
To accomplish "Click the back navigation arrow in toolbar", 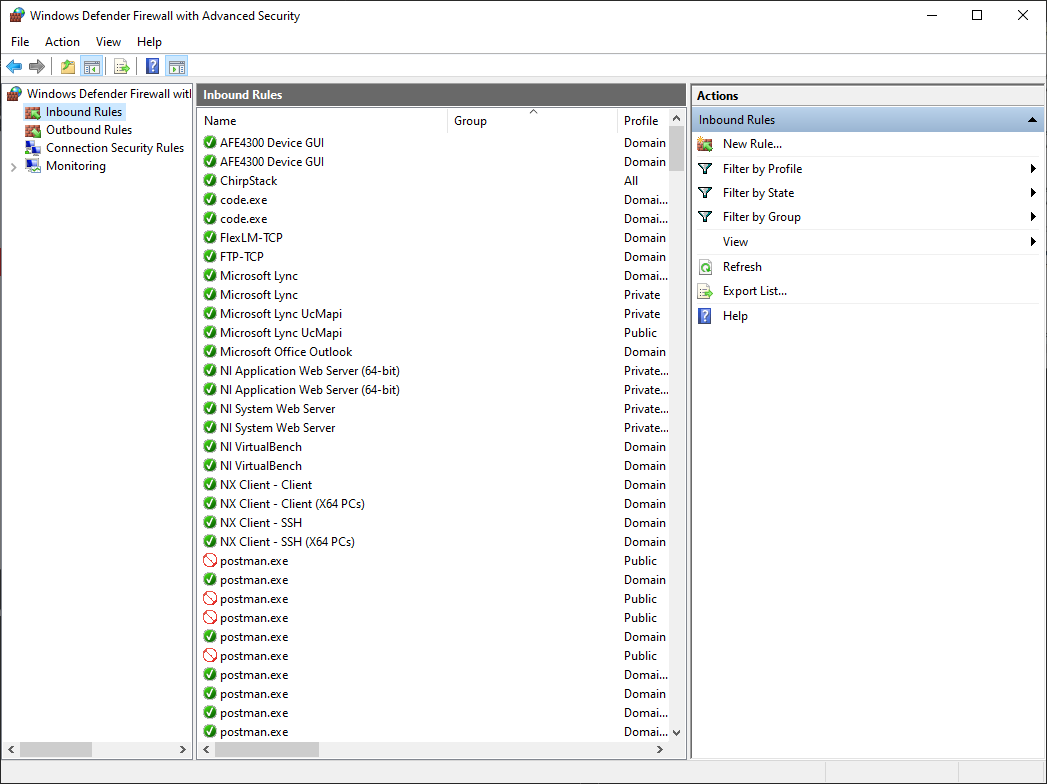I will coord(13,66).
